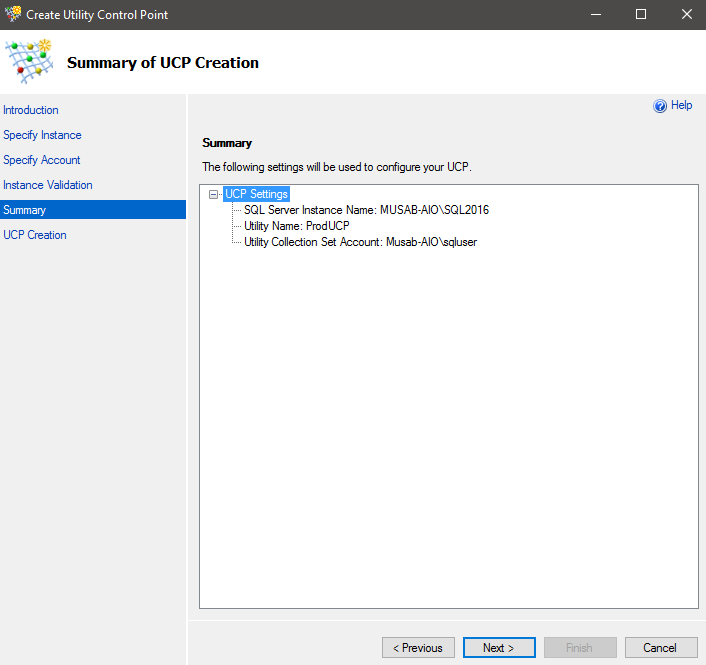This screenshot has height=665, width=706.
Task: Go to the Specify Account step
Action: point(41,160)
